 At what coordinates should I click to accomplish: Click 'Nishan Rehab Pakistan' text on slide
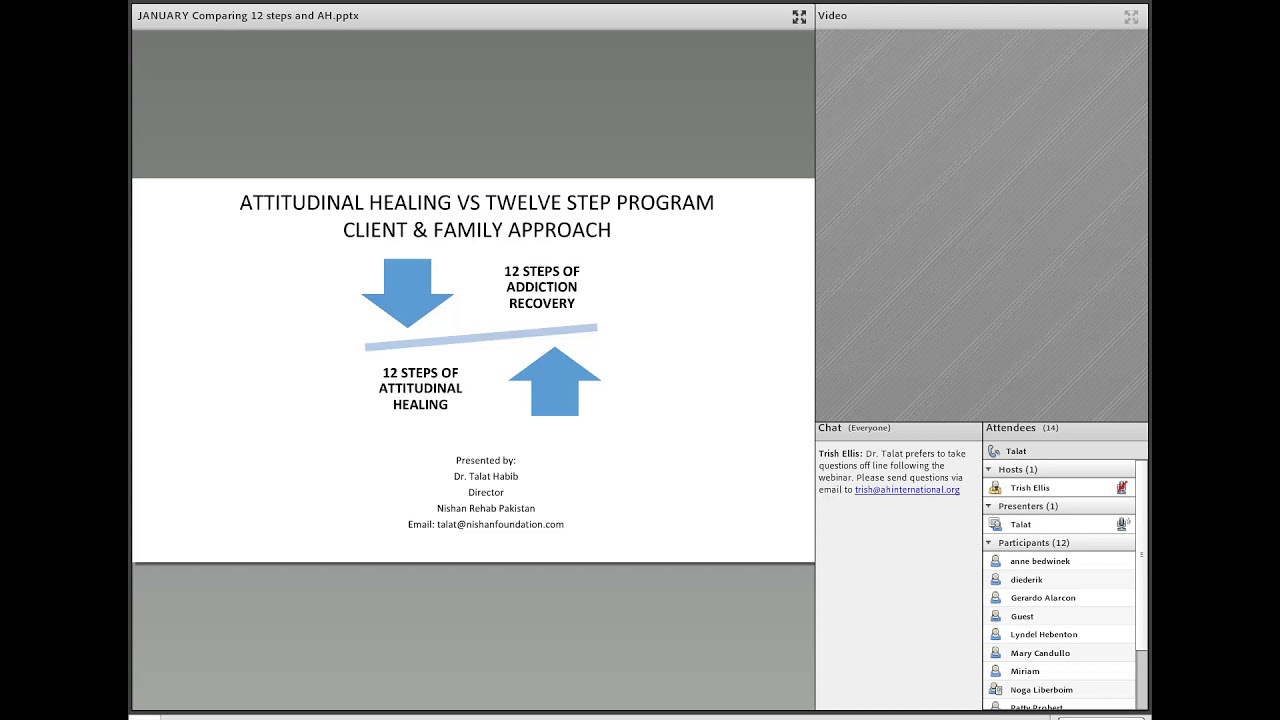[486, 508]
